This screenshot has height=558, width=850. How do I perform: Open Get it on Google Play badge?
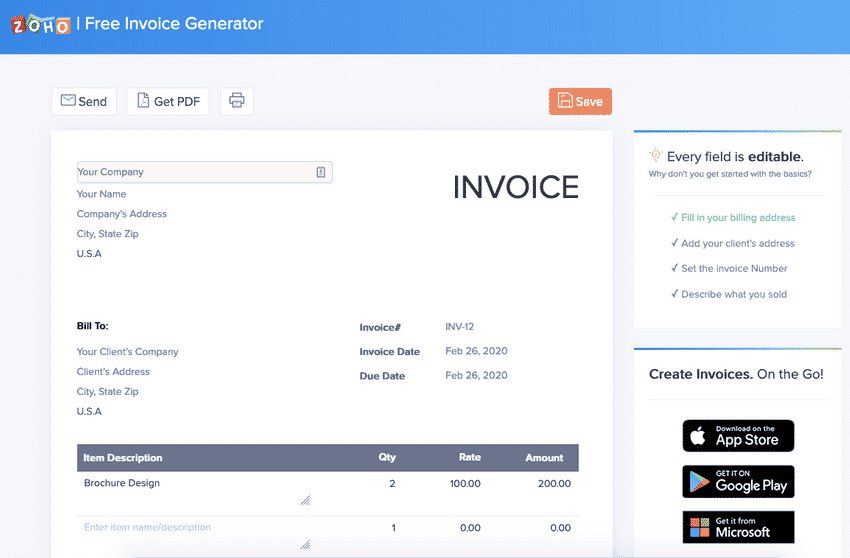coord(738,482)
